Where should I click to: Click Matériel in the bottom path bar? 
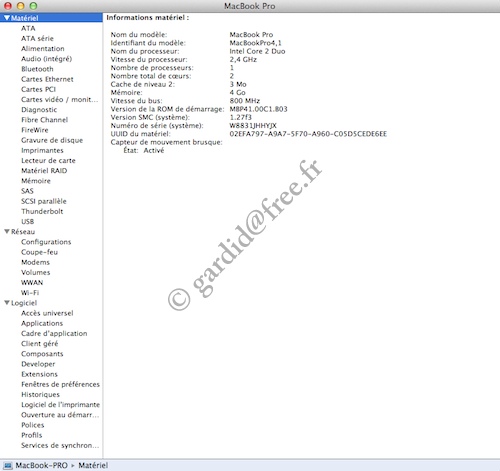93,465
